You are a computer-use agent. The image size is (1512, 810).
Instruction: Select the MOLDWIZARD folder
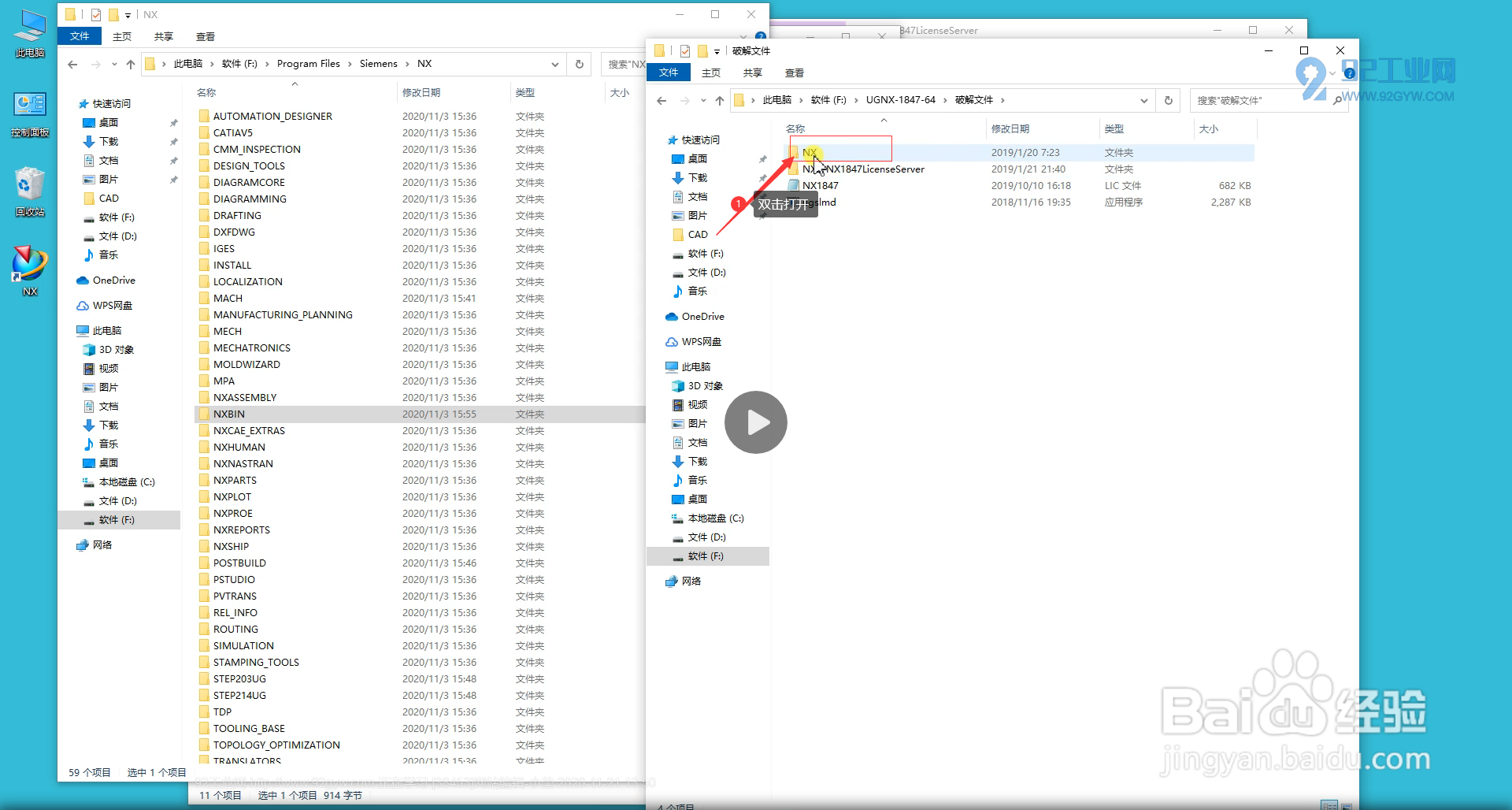point(246,365)
